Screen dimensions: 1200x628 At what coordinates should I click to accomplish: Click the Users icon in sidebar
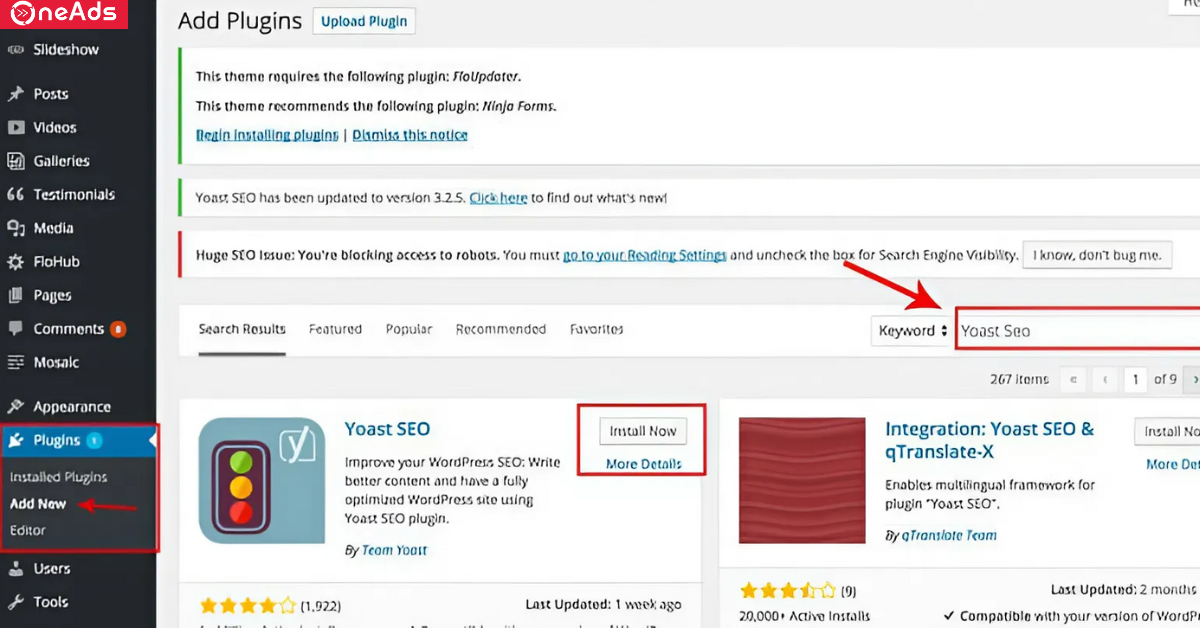[15, 568]
